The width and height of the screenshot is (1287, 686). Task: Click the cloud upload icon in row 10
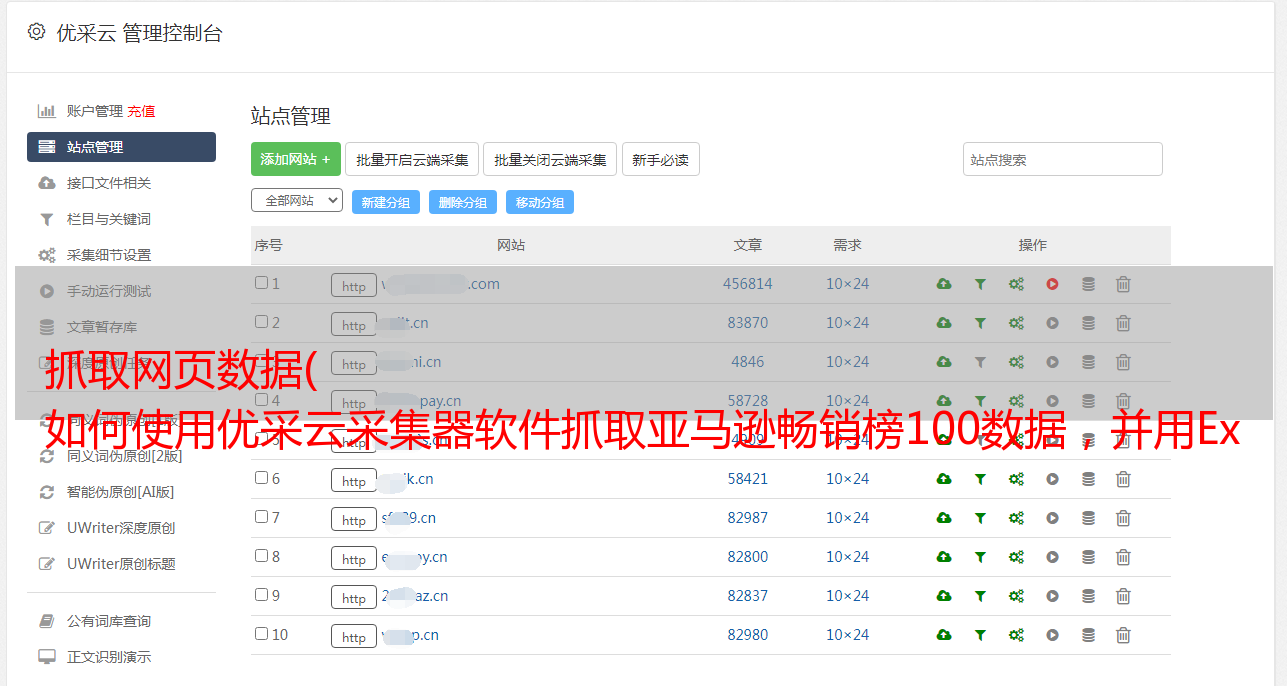click(x=944, y=635)
